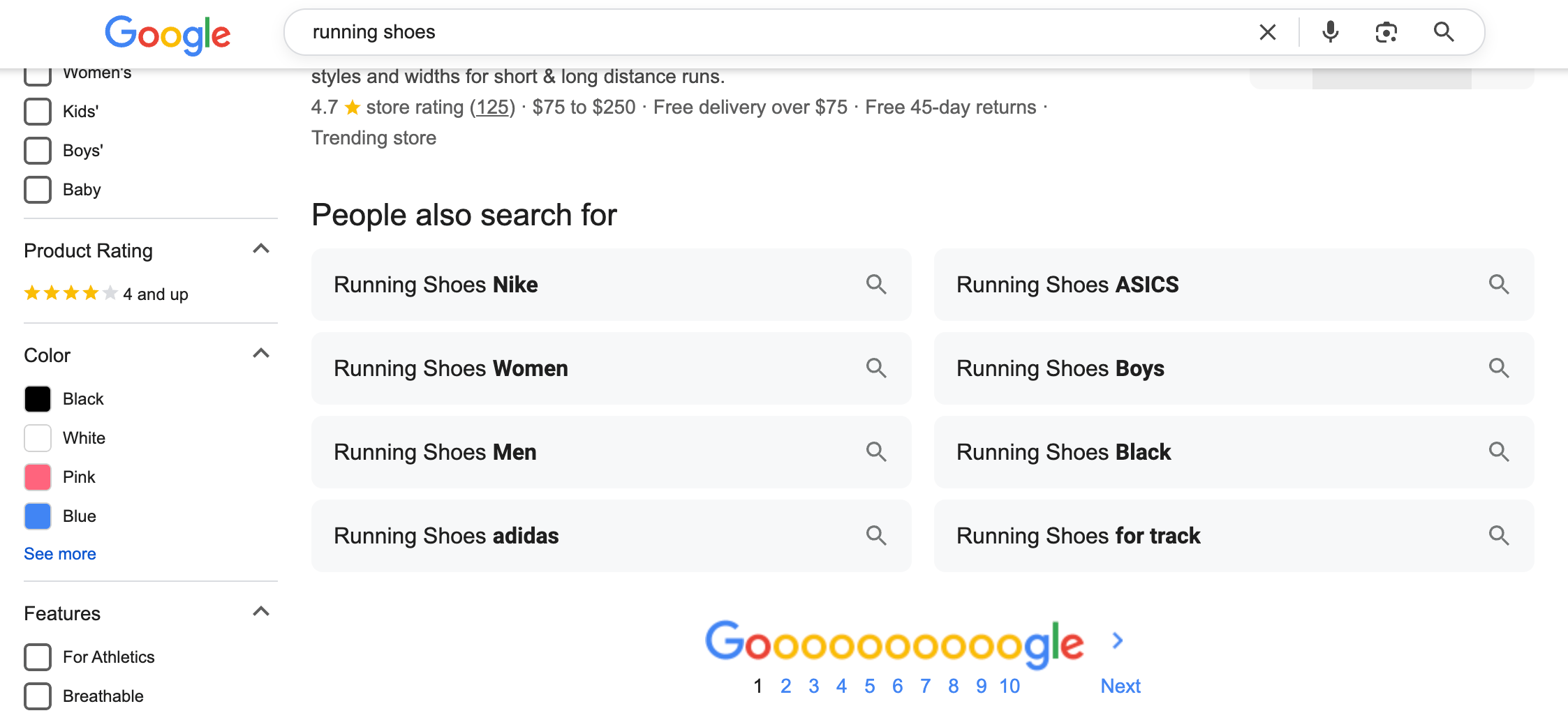Click the search icon beside Running Shoes ASICS
This screenshot has width=1568, height=720.
[1499, 285]
